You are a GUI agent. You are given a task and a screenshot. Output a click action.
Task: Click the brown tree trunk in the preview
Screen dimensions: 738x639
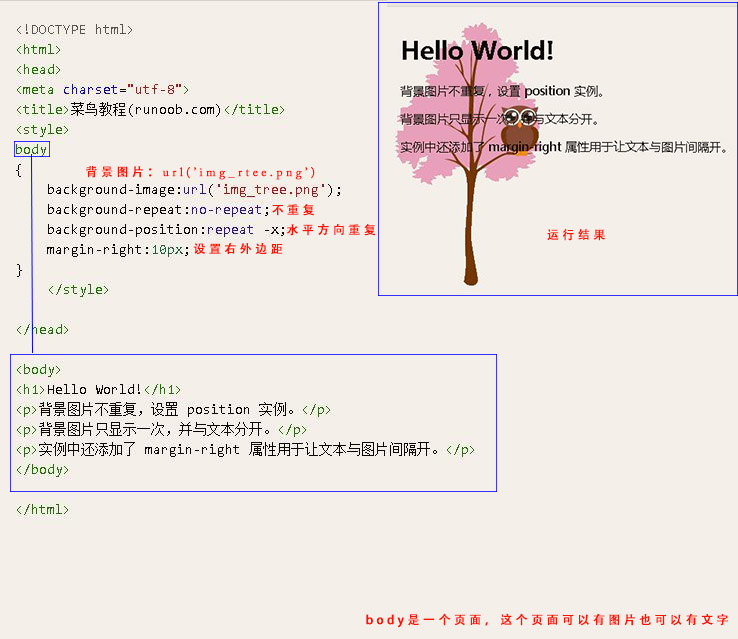point(470,226)
